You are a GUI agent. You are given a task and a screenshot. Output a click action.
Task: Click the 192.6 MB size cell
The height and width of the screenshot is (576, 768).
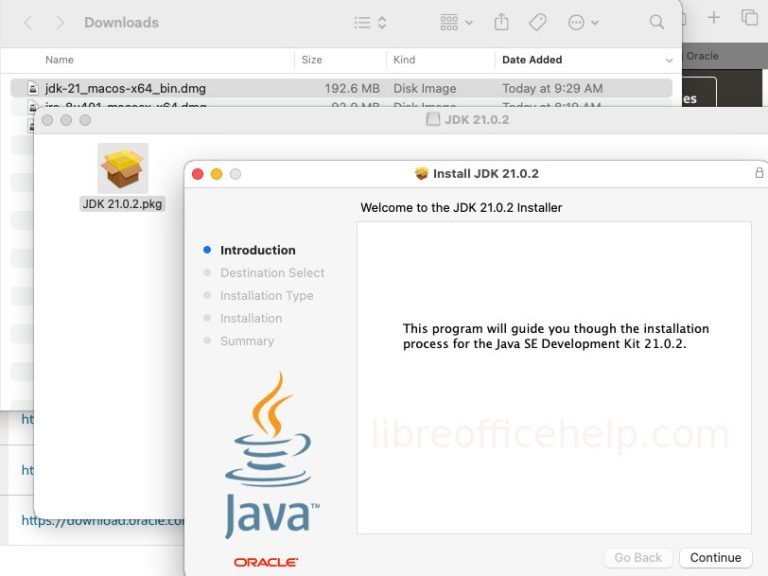tap(352, 88)
